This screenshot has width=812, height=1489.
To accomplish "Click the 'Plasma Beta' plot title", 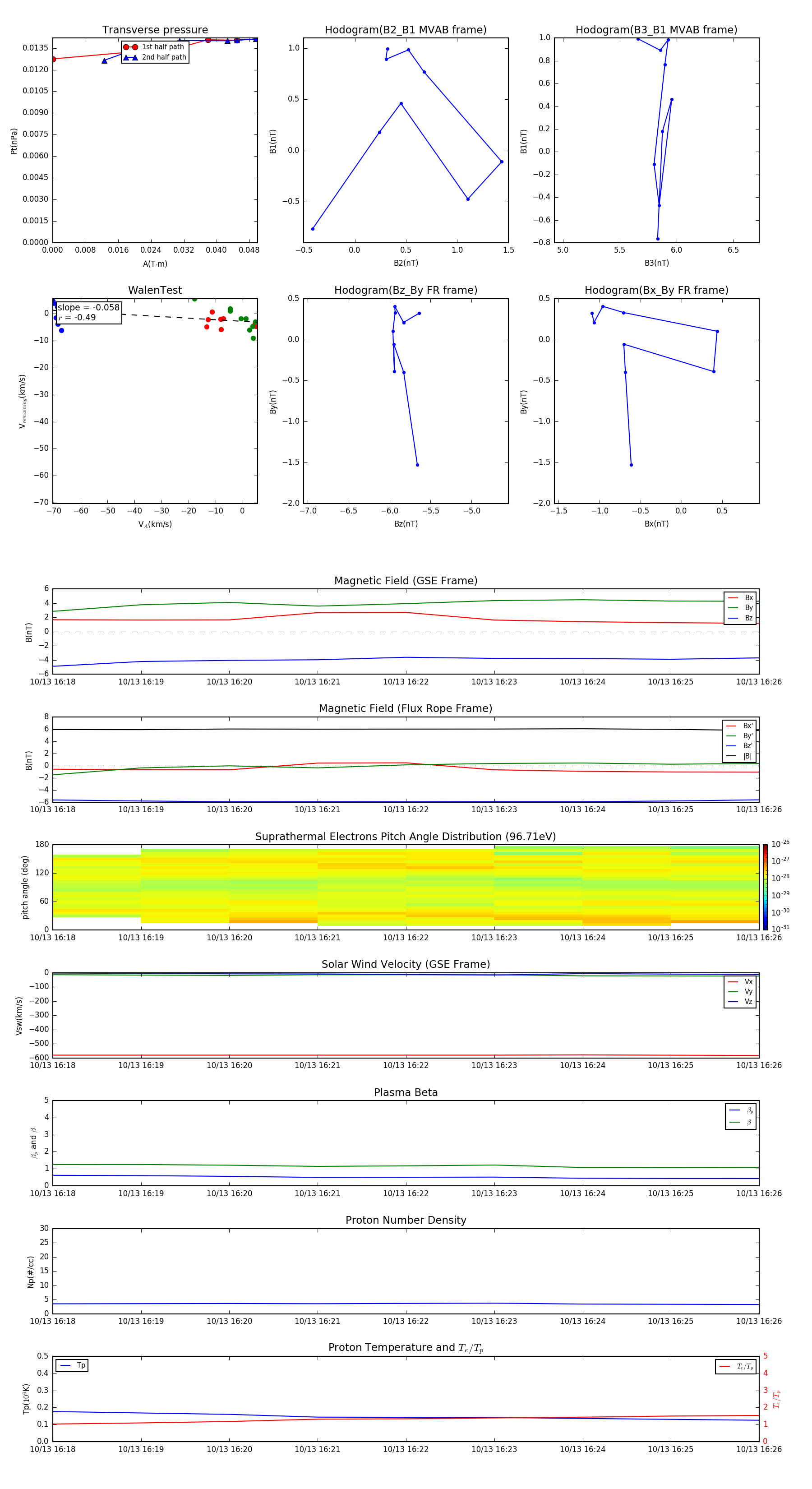I will tap(406, 1092).
